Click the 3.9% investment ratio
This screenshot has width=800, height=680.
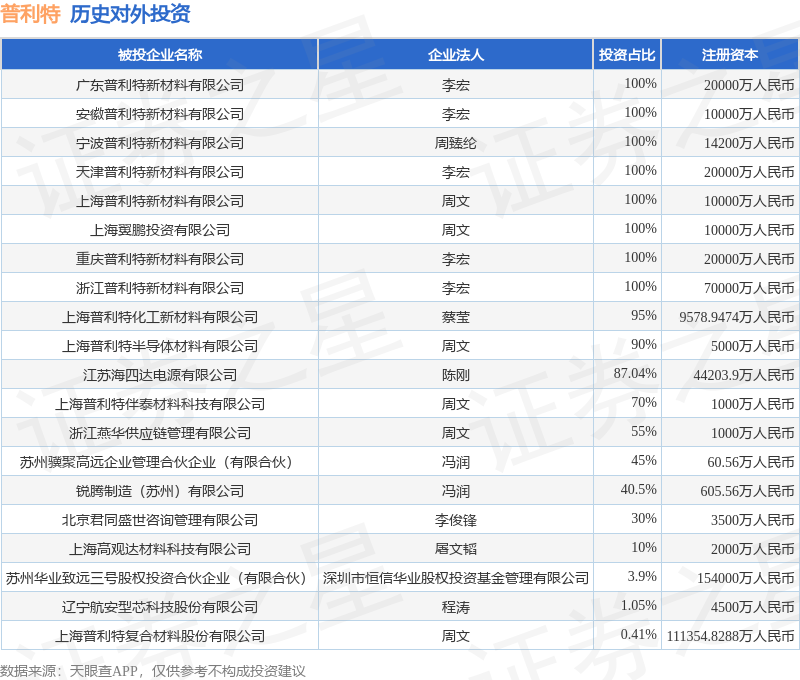coord(642,576)
